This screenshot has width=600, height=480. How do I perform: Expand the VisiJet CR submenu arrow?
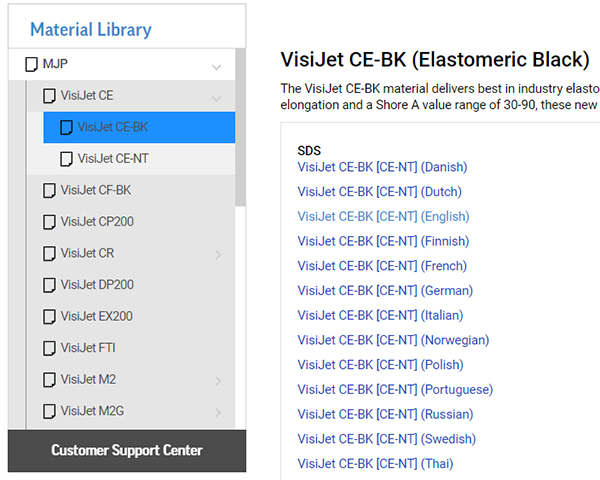pos(218,255)
